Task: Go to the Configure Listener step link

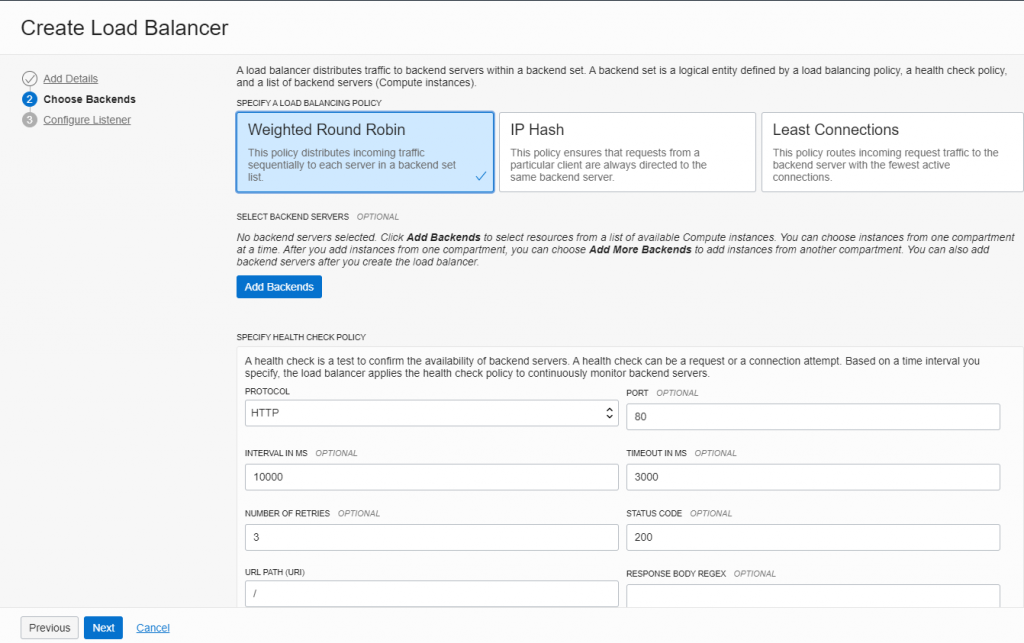Action: click(87, 120)
